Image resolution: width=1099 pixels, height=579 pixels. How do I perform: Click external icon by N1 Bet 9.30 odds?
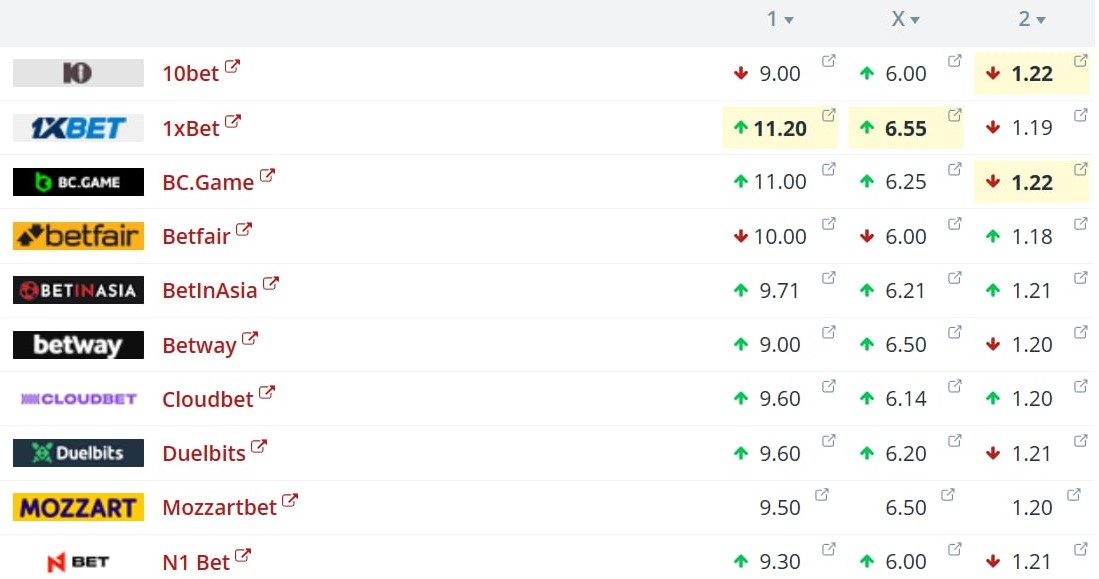coord(828,549)
